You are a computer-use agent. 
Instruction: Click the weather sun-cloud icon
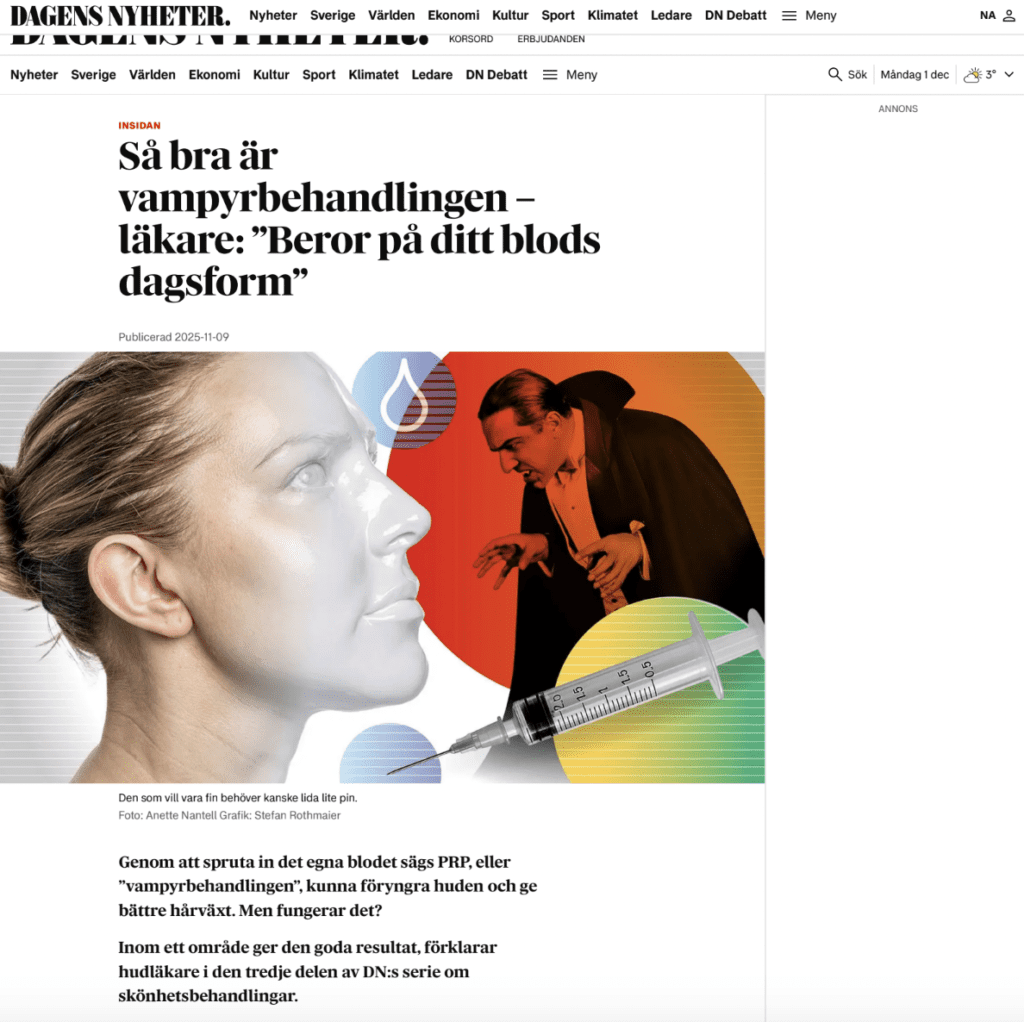[x=972, y=74]
